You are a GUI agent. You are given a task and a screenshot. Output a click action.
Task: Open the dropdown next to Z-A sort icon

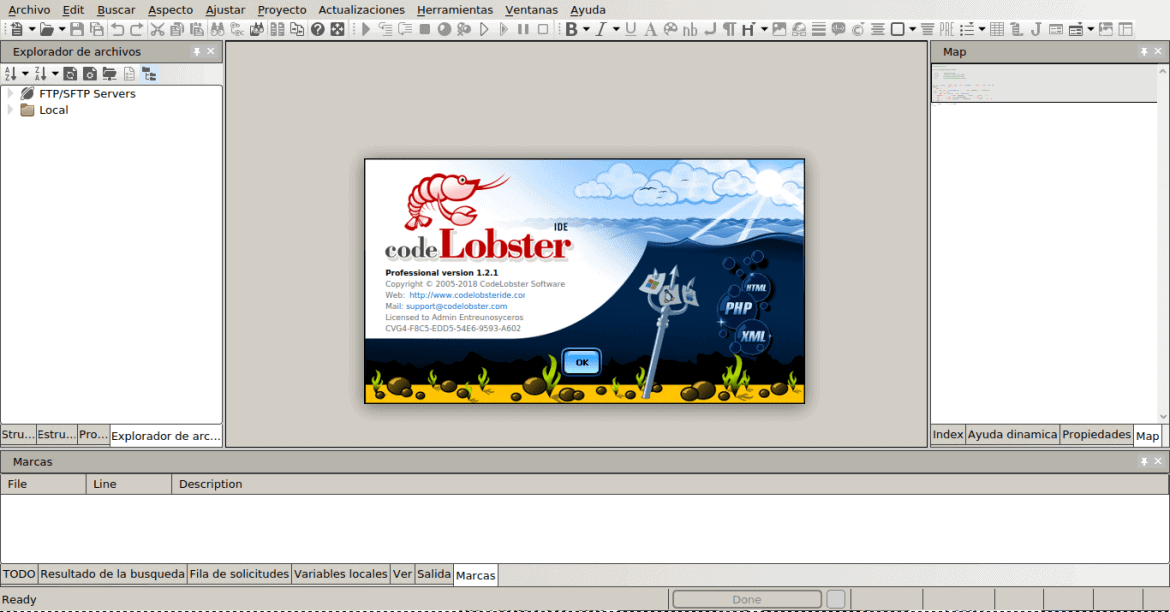(x=55, y=74)
